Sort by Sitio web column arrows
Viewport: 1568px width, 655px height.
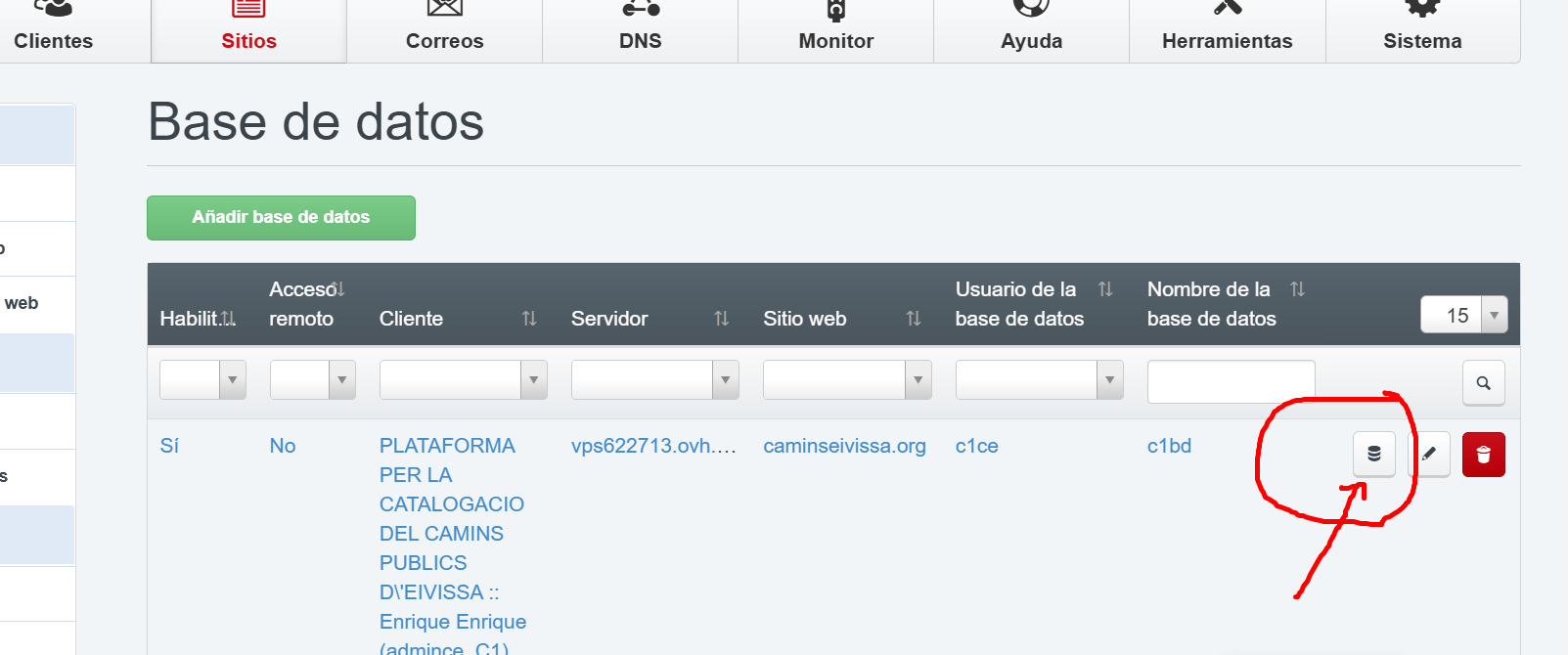914,319
